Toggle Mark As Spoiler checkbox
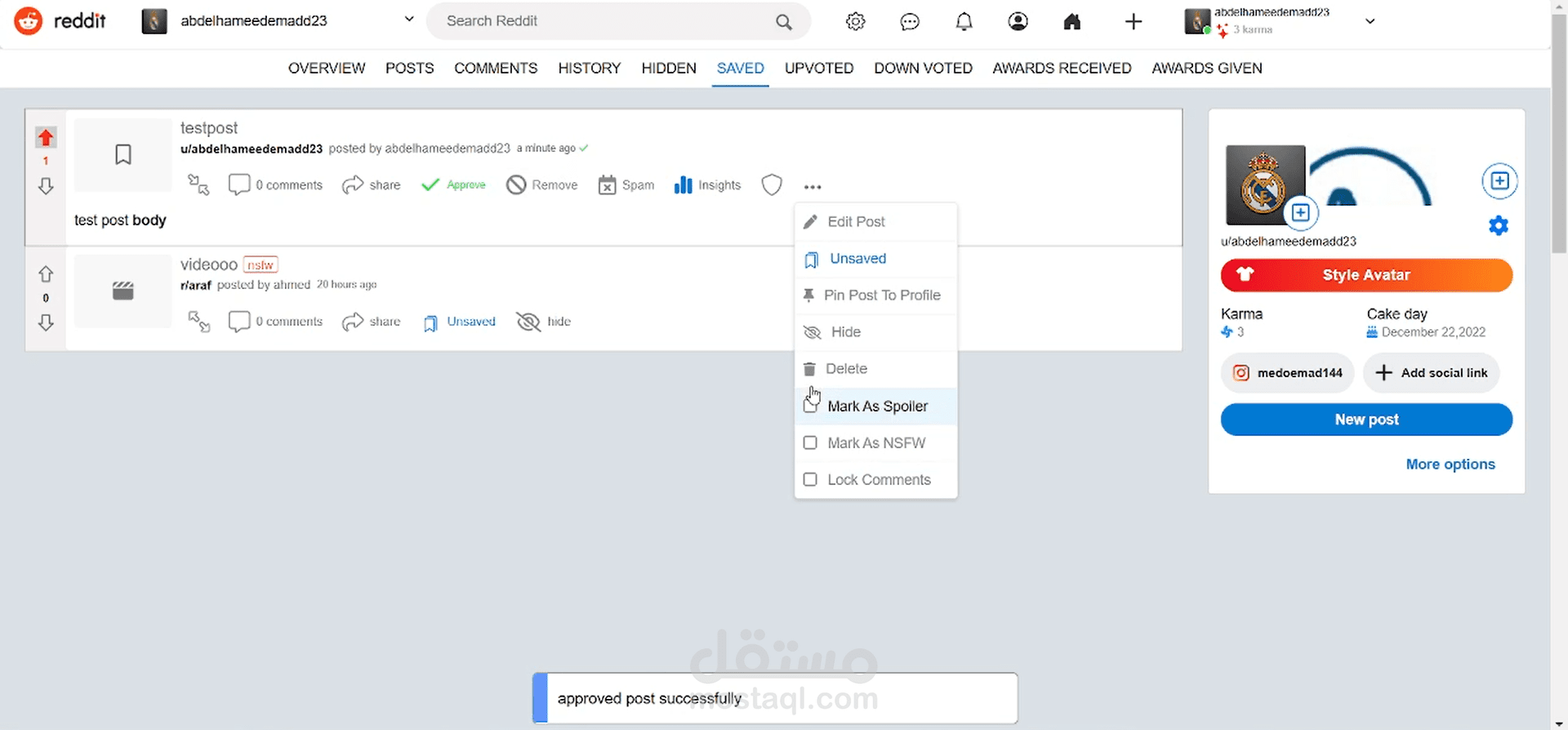 (810, 405)
